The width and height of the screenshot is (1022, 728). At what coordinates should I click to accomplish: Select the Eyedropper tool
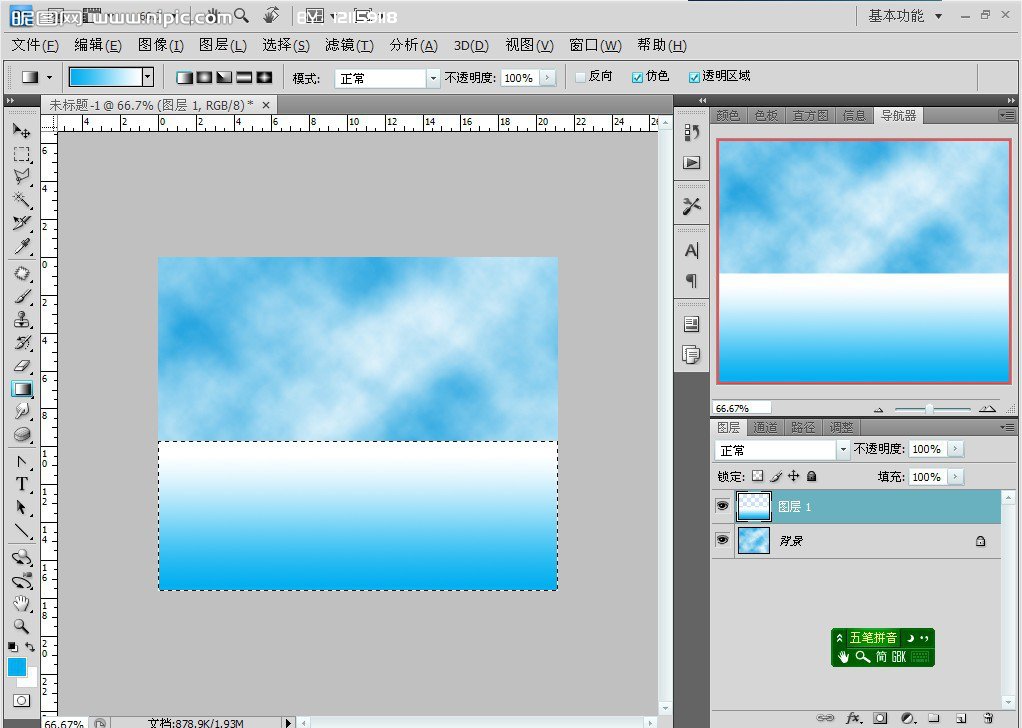pyautogui.click(x=21, y=247)
